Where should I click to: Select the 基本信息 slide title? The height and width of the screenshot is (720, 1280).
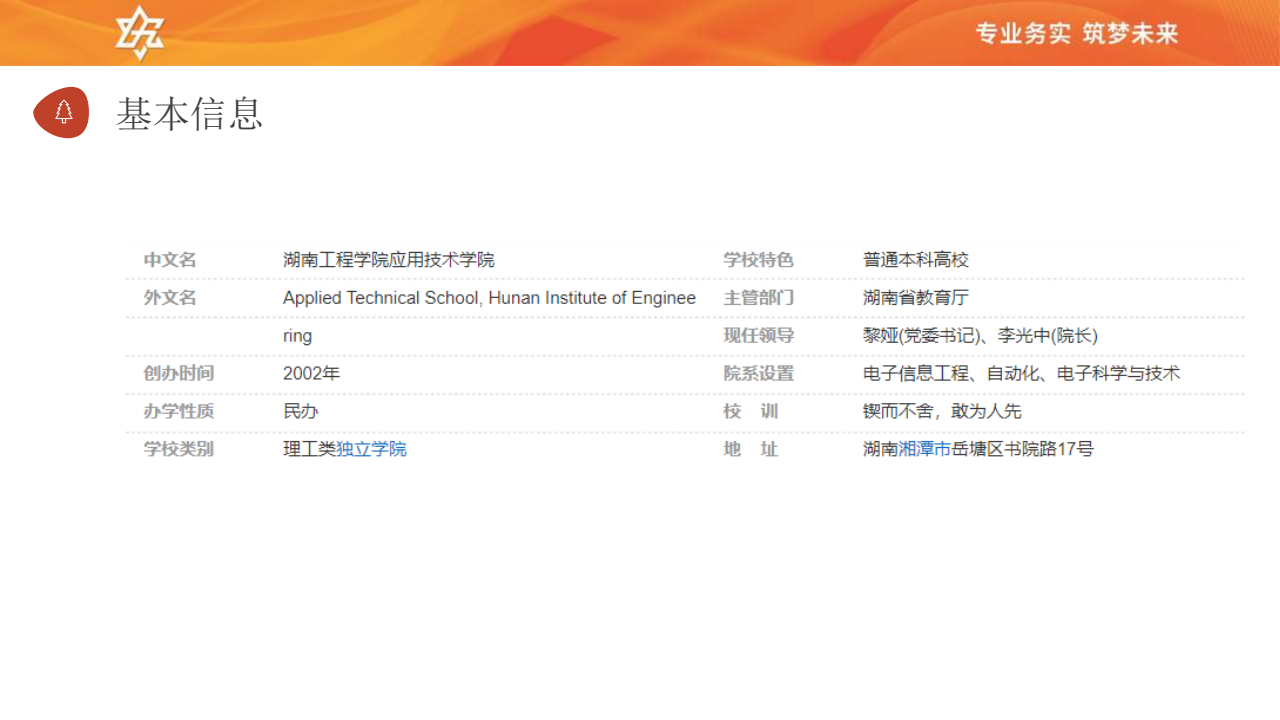[x=189, y=114]
